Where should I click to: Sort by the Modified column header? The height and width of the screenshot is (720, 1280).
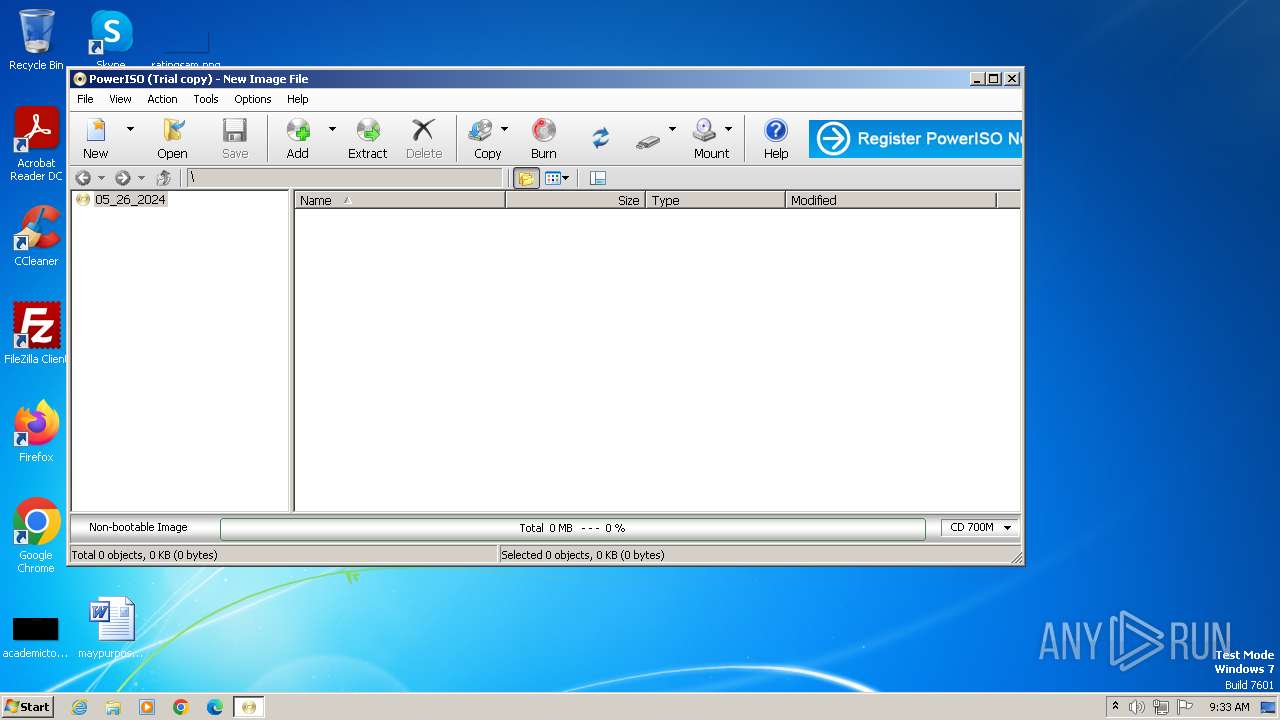[891, 200]
